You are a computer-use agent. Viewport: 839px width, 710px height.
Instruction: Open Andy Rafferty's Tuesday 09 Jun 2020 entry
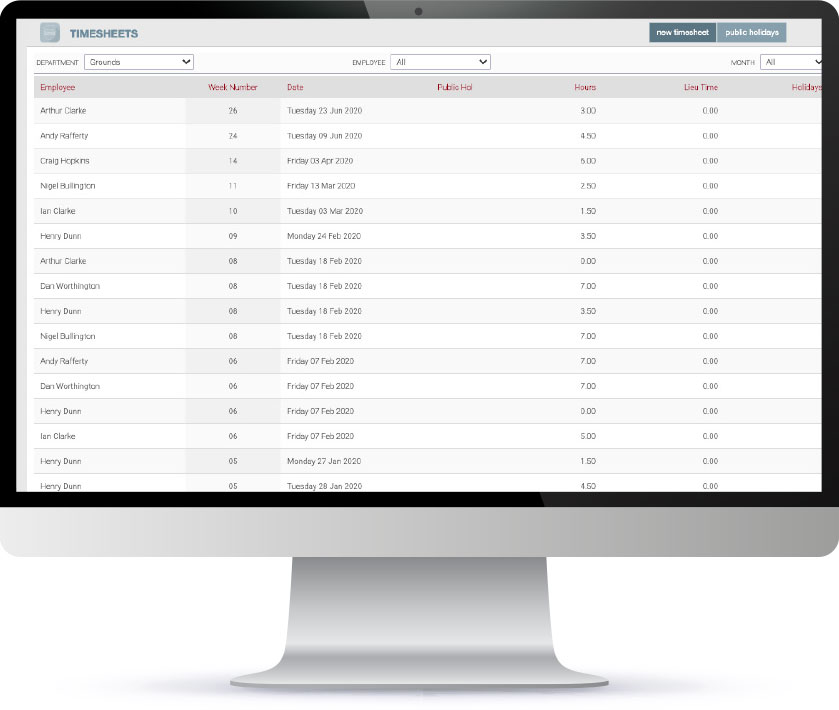point(324,135)
